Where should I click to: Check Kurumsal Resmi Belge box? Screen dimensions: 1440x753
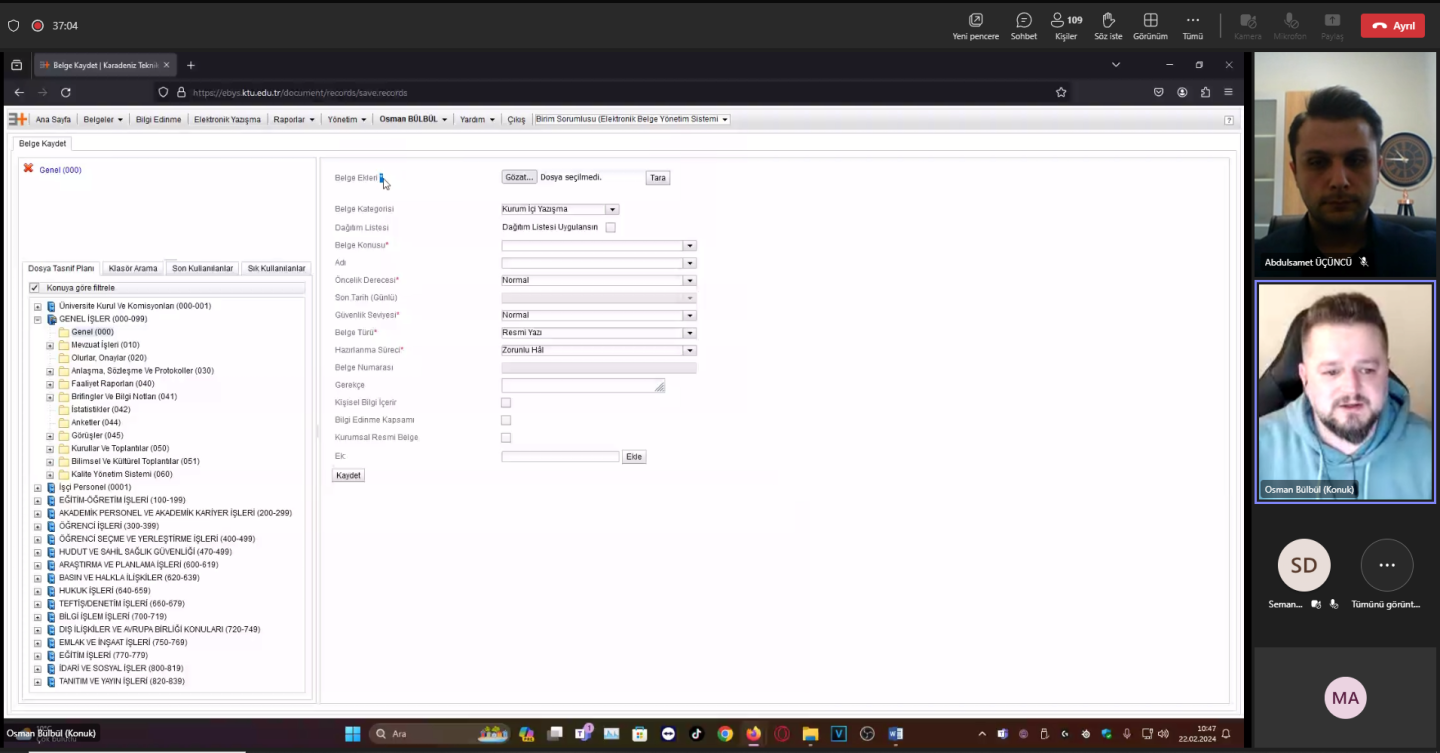[x=506, y=437]
